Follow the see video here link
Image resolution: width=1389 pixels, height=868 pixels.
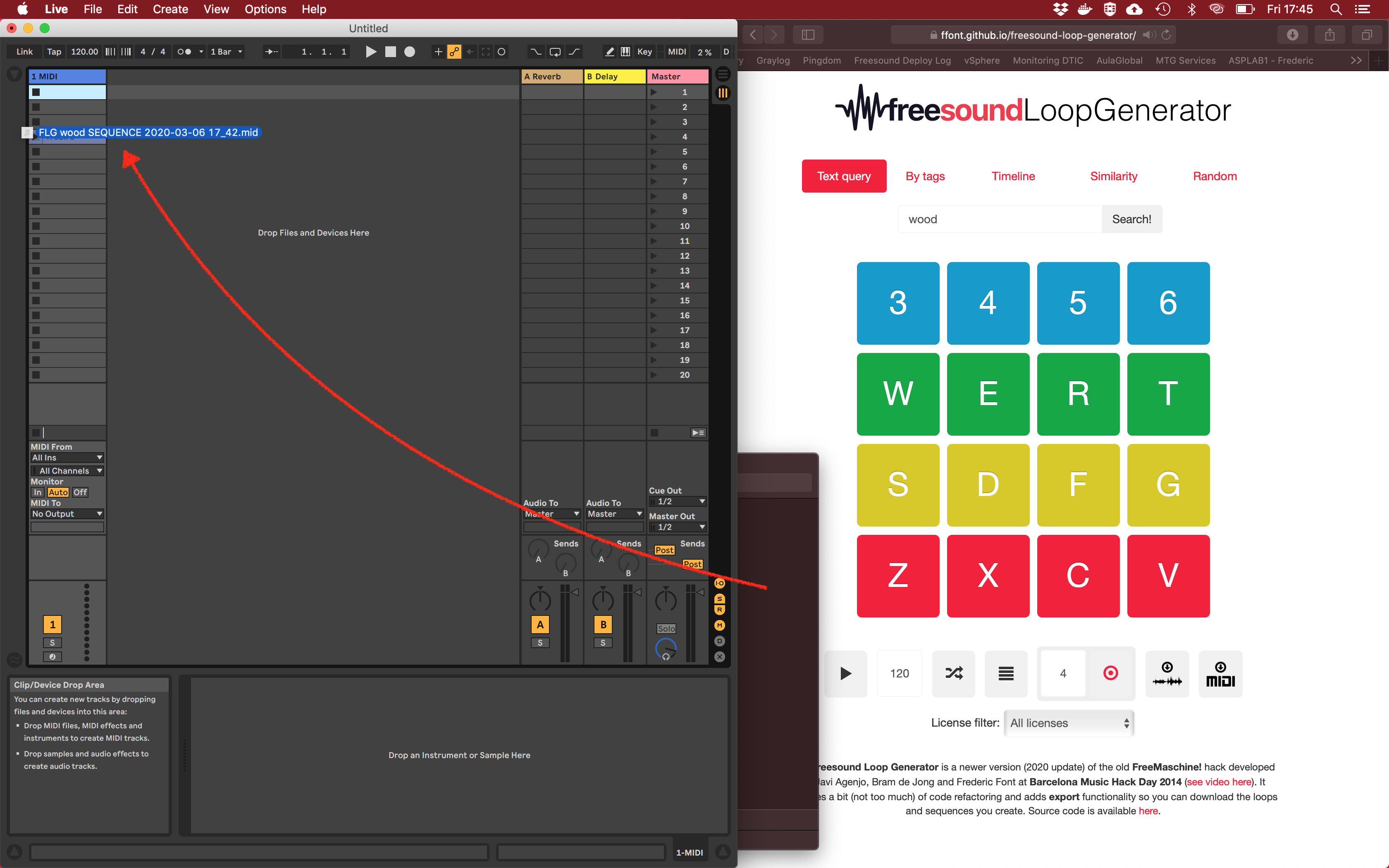point(1219,782)
